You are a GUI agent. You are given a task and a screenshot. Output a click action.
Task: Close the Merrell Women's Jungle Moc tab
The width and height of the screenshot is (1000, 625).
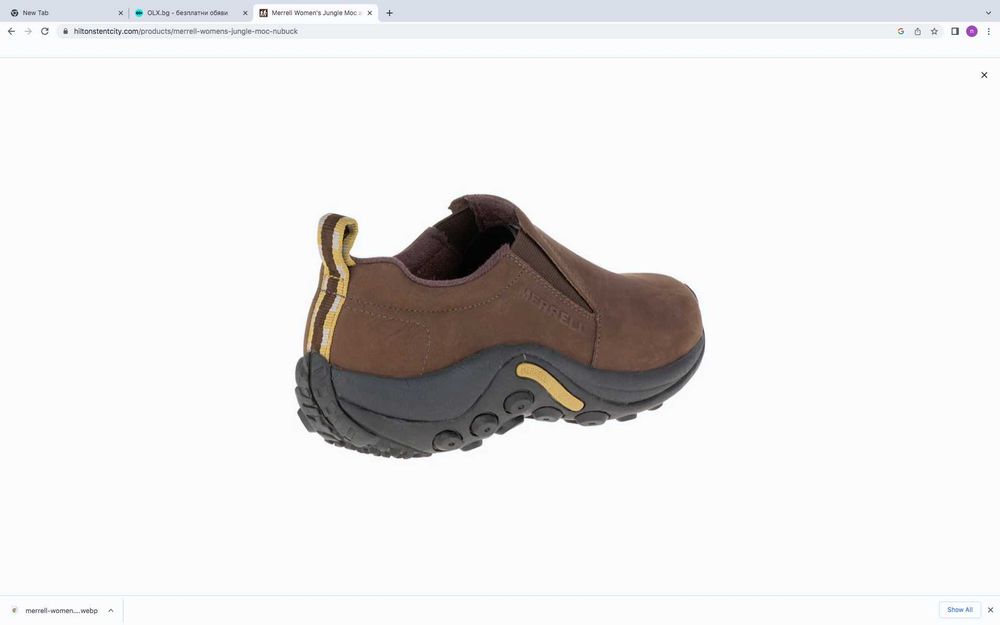coord(369,13)
